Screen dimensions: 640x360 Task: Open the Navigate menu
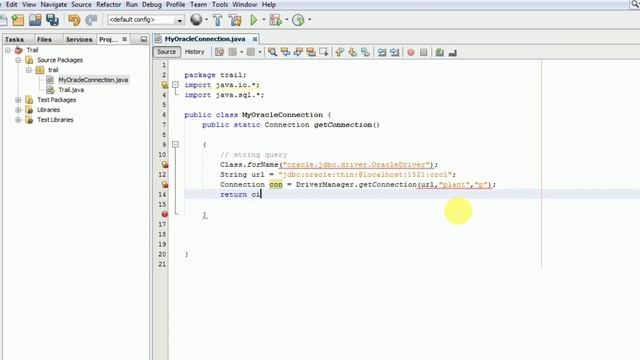point(53,4)
